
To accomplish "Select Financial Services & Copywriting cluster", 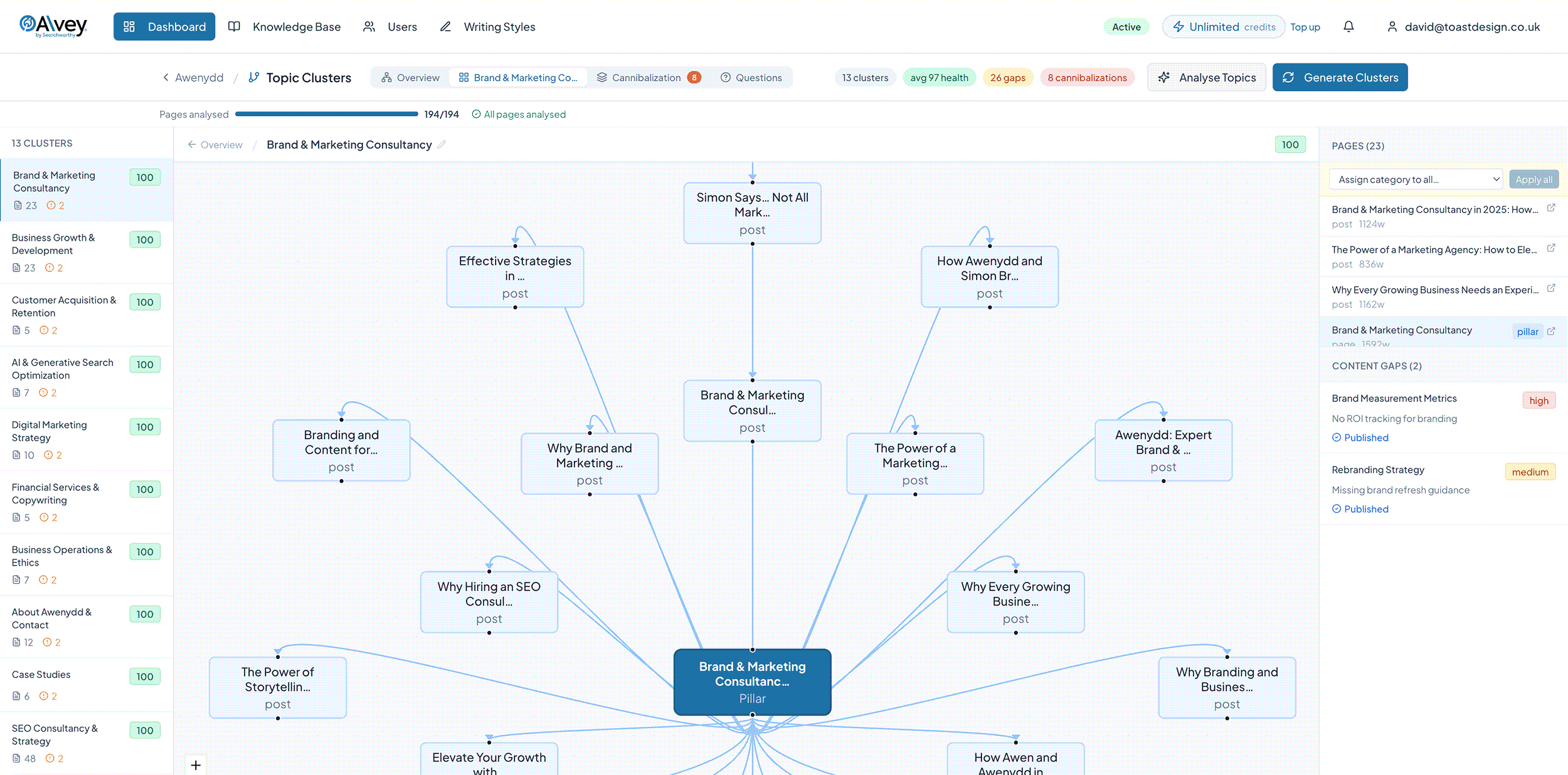I will tap(87, 502).
